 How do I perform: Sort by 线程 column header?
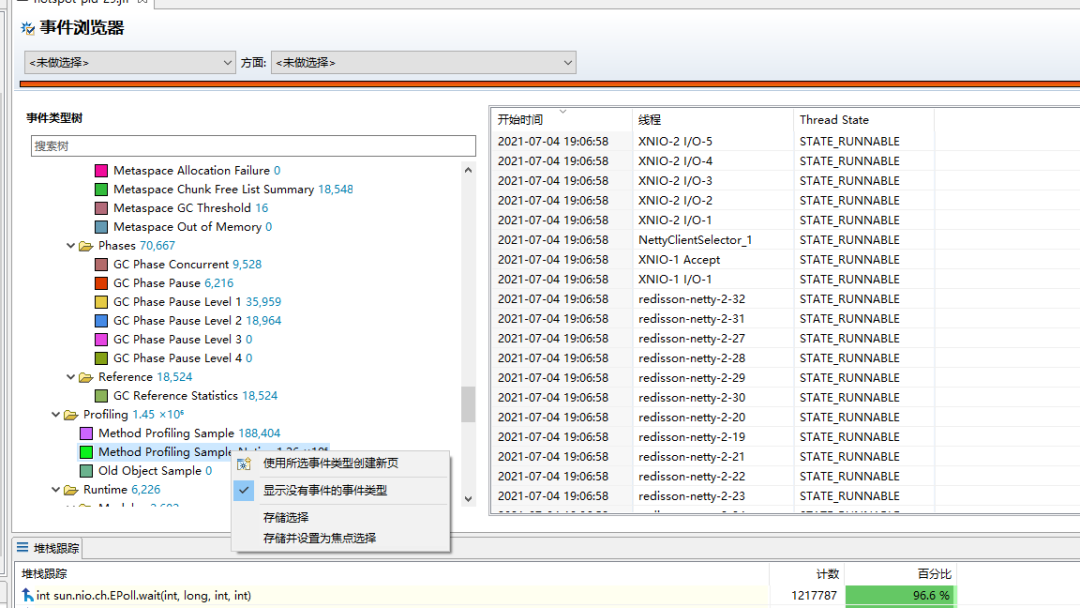pyautogui.click(x=712, y=120)
